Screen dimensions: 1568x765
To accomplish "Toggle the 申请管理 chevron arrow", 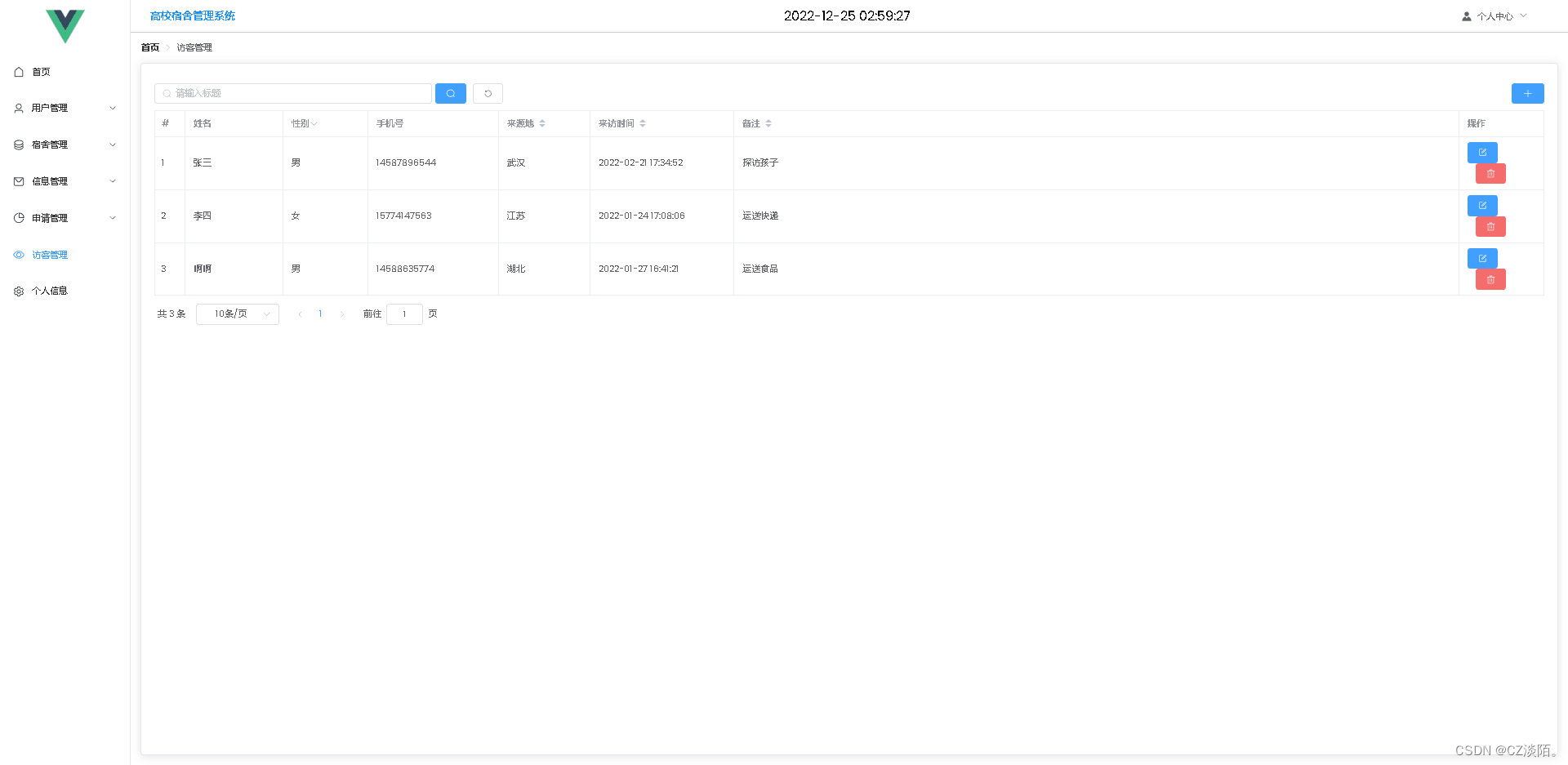I will pyautogui.click(x=113, y=218).
